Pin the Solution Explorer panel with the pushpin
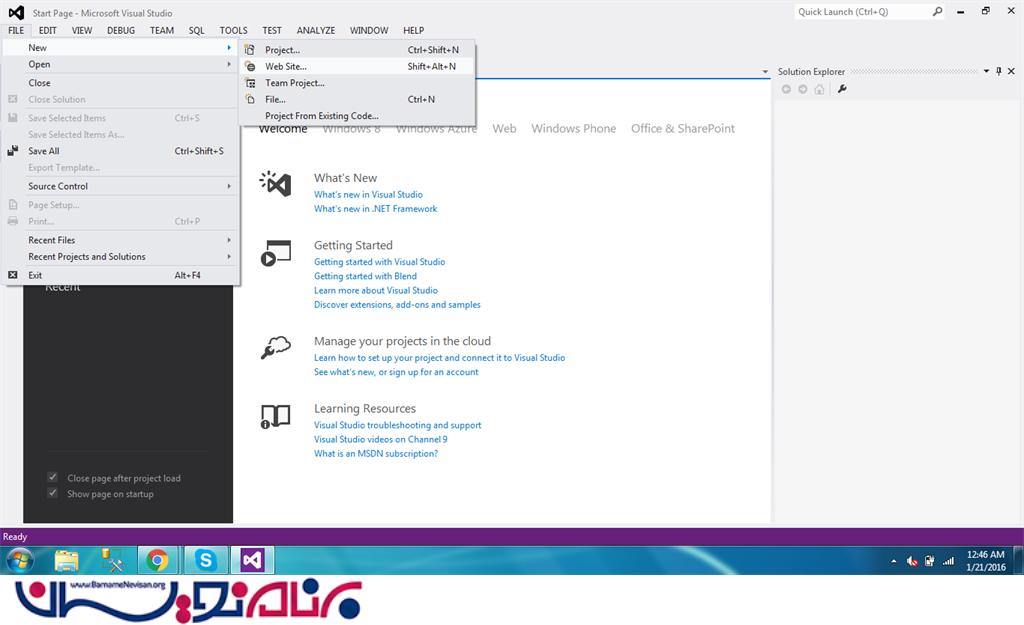 point(998,71)
